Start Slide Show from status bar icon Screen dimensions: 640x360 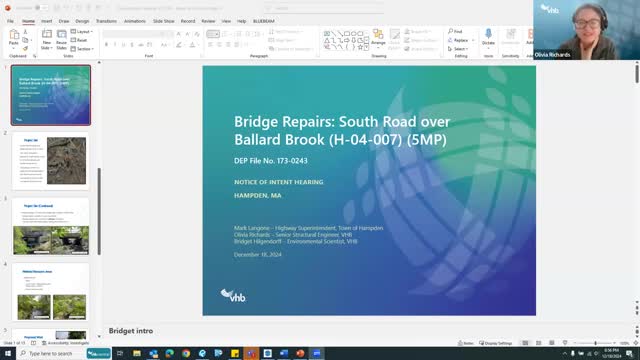tap(565, 343)
